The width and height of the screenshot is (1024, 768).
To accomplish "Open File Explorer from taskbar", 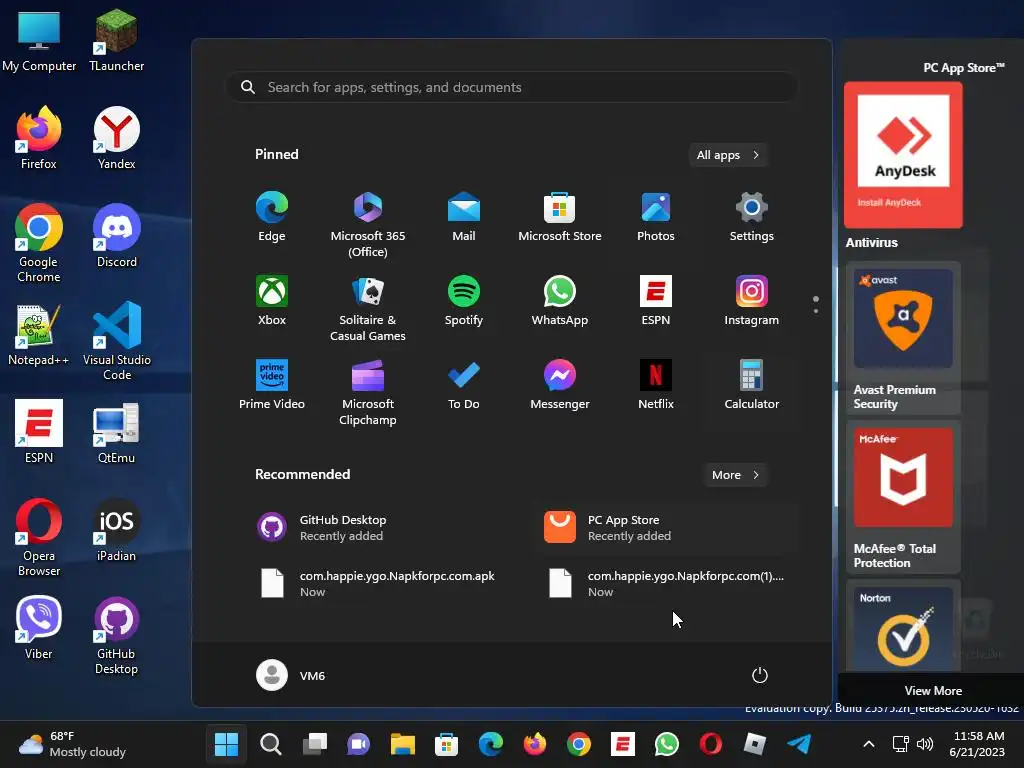I will [x=402, y=744].
